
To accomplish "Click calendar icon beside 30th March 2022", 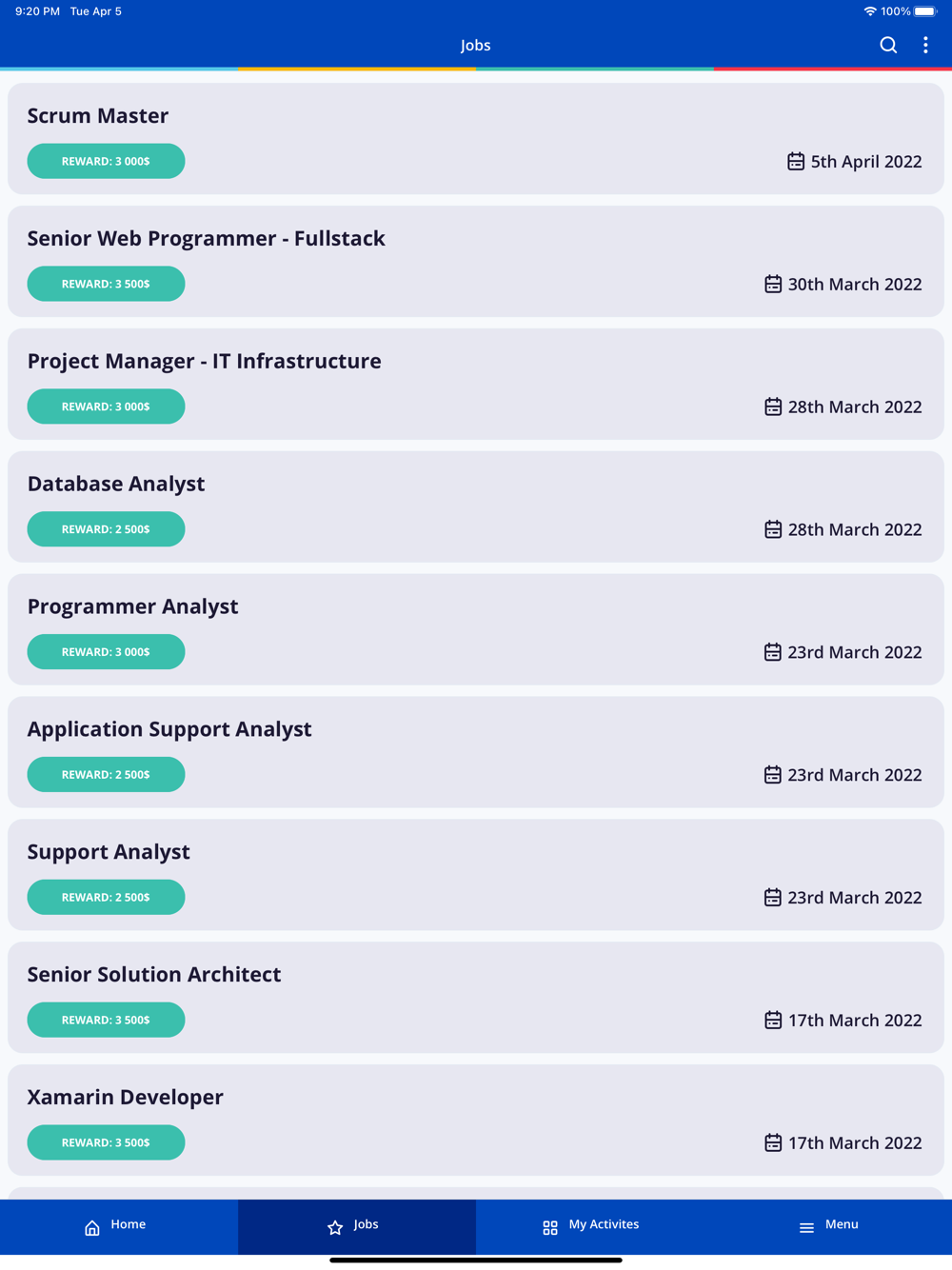I will coord(773,285).
